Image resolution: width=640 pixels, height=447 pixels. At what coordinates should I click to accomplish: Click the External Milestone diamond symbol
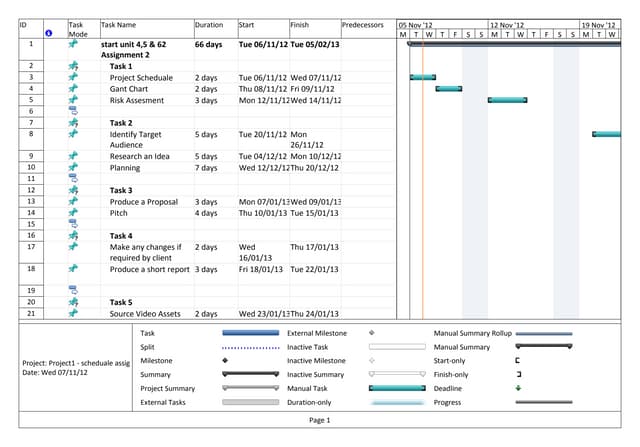[x=371, y=332]
